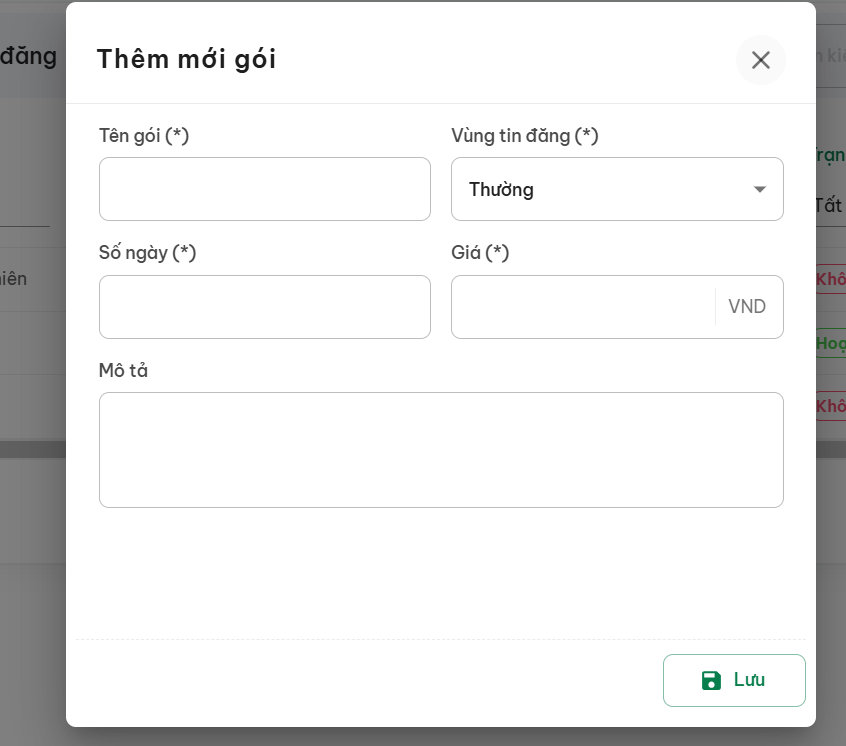Click the Thêm mới gói title
The height and width of the screenshot is (746, 846).
[x=186, y=59]
